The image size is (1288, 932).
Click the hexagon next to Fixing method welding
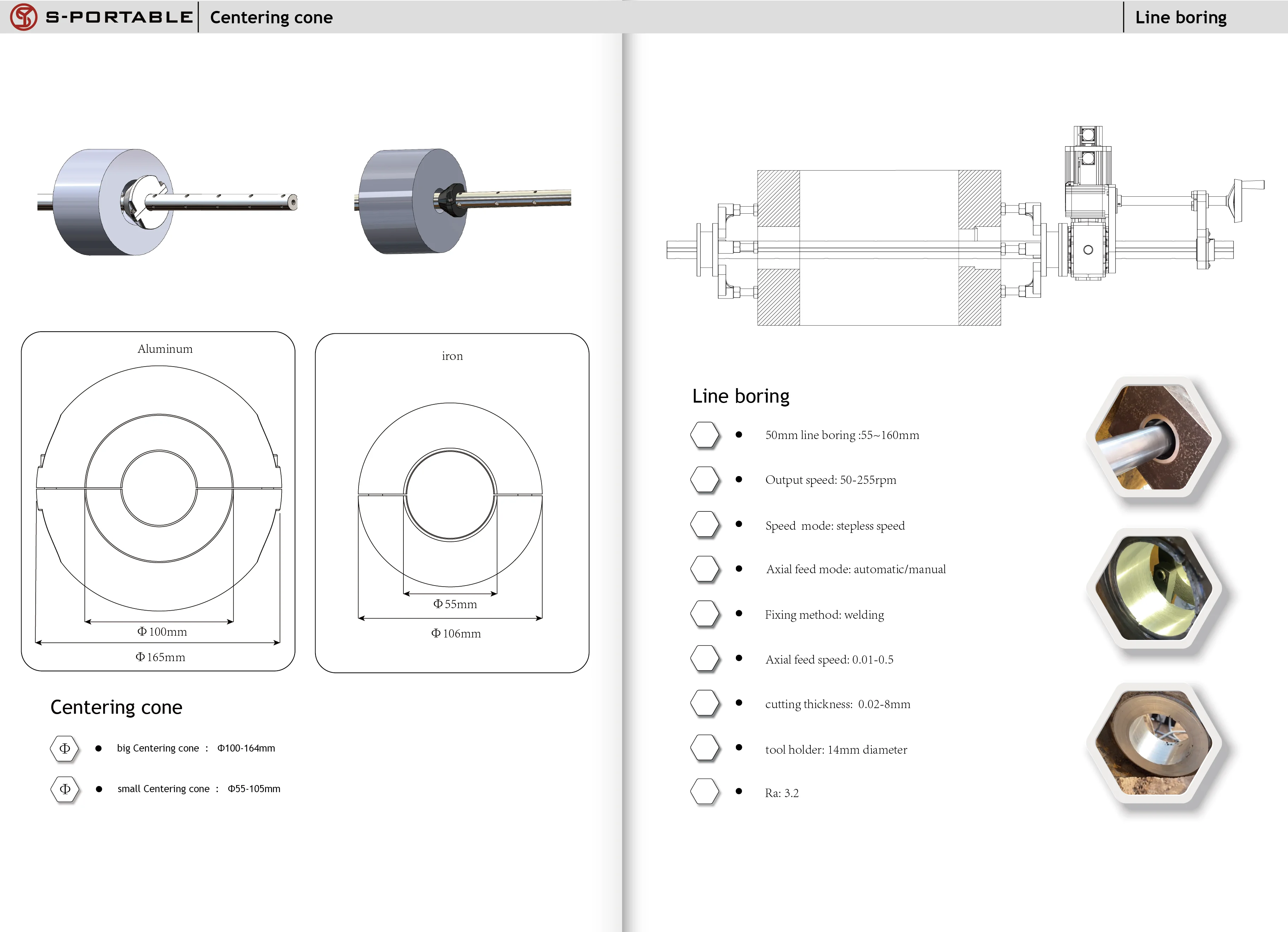tap(705, 613)
